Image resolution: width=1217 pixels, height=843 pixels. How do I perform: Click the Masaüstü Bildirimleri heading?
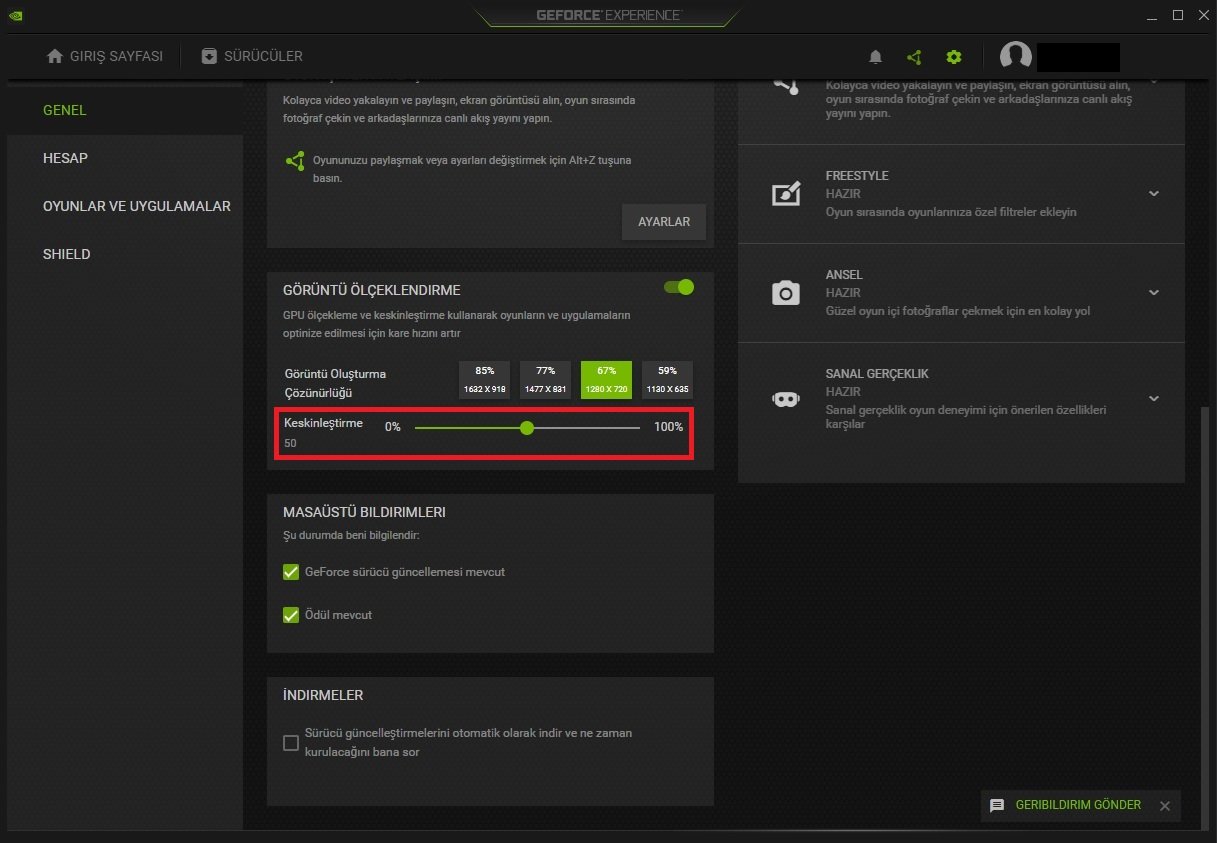click(364, 512)
